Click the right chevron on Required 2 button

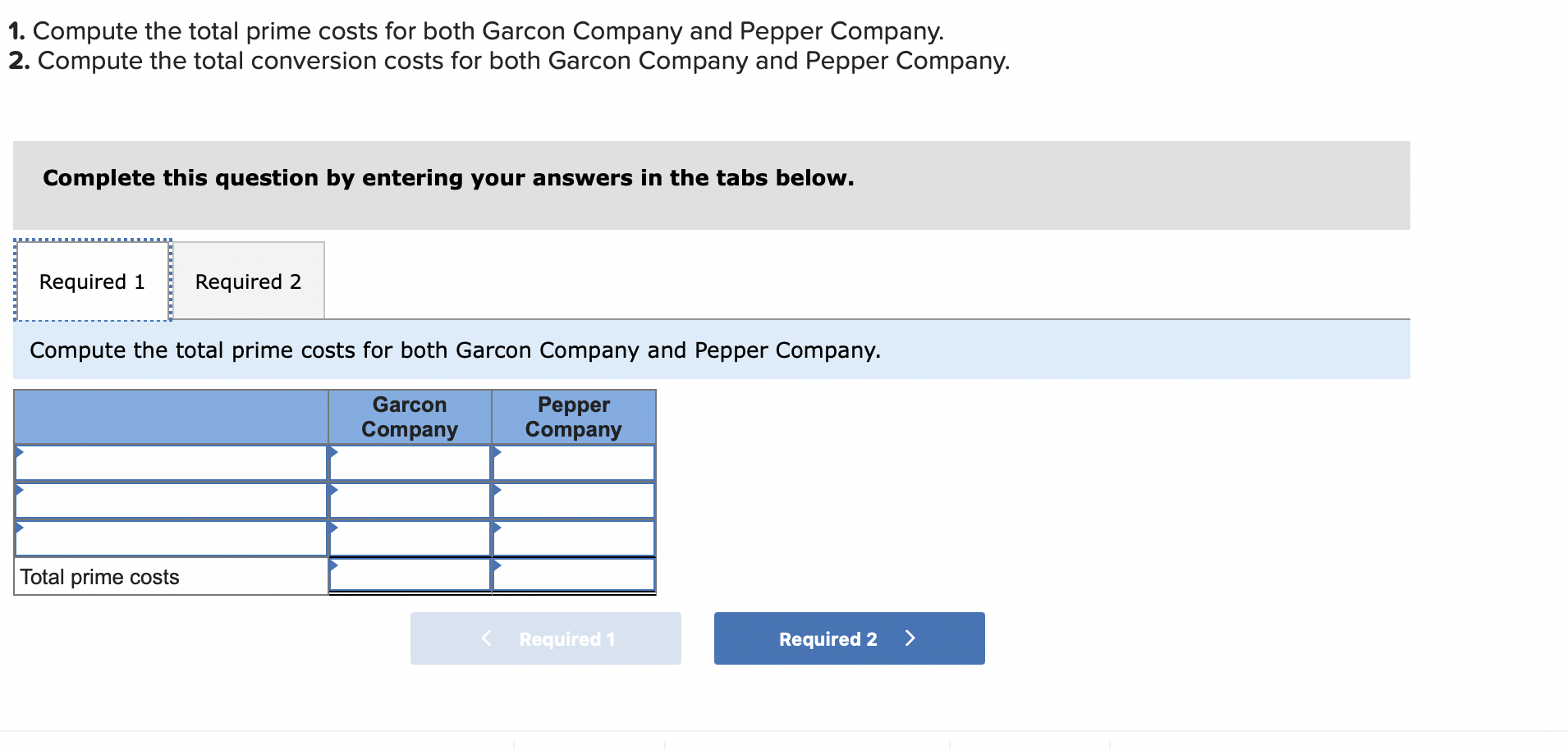tap(910, 638)
